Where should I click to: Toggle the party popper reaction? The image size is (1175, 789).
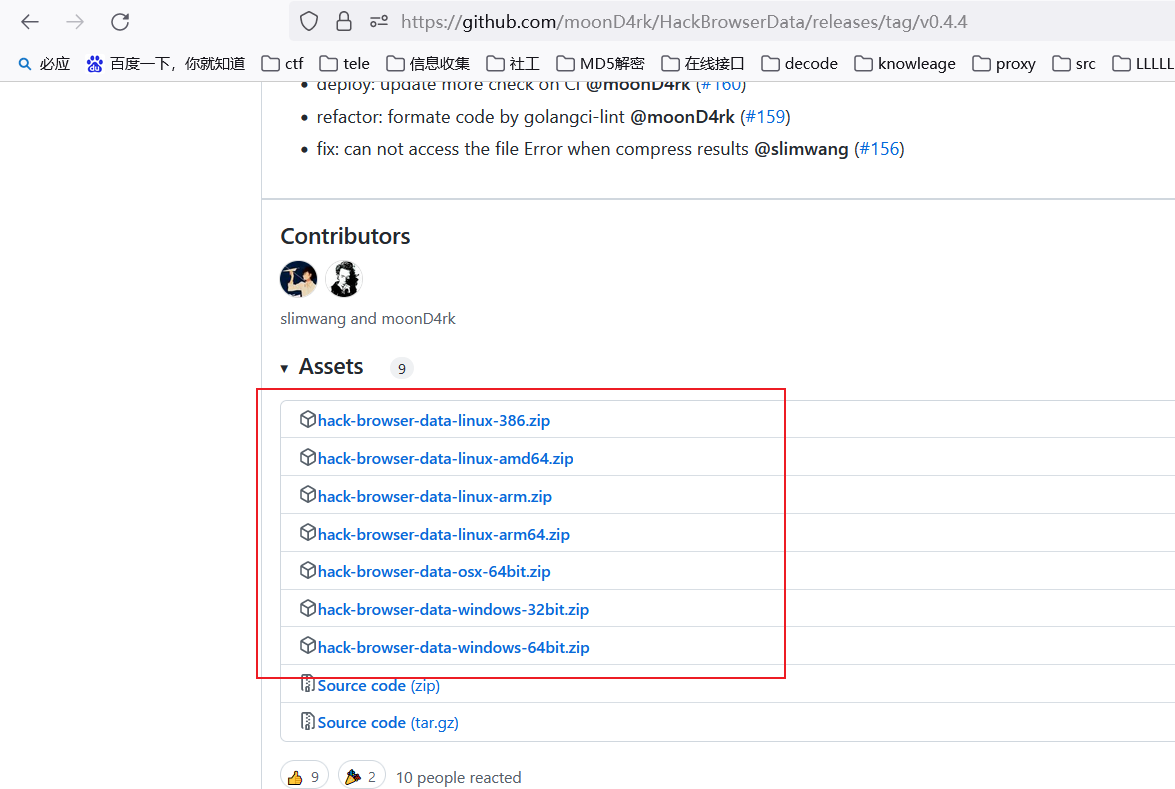(362, 776)
